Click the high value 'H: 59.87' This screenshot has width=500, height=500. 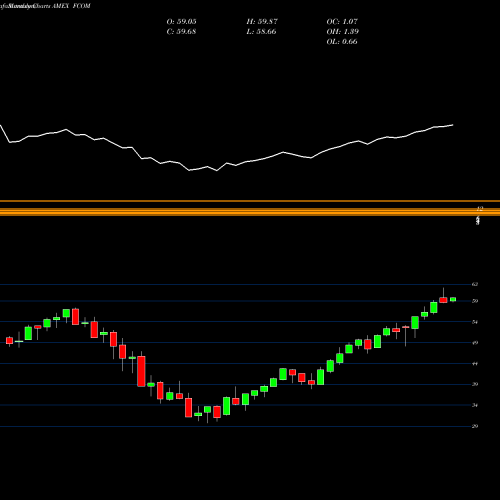pyautogui.click(x=262, y=22)
